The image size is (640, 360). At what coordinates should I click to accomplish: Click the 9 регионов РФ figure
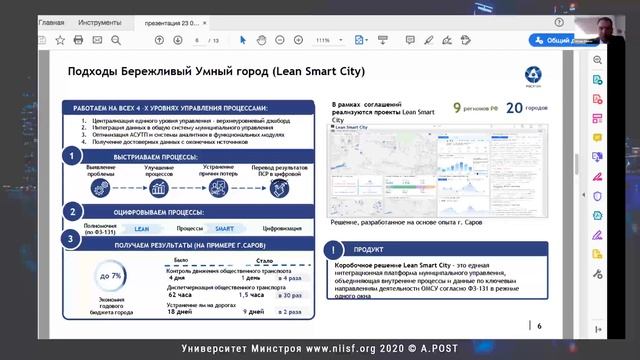(x=476, y=108)
